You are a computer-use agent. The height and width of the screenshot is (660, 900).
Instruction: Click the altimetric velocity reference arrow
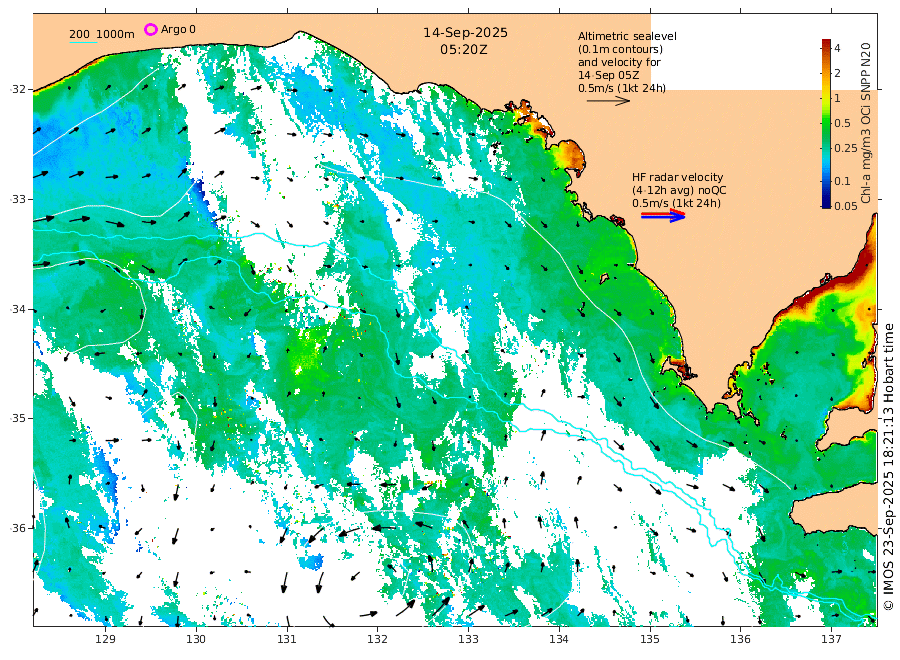pyautogui.click(x=608, y=100)
